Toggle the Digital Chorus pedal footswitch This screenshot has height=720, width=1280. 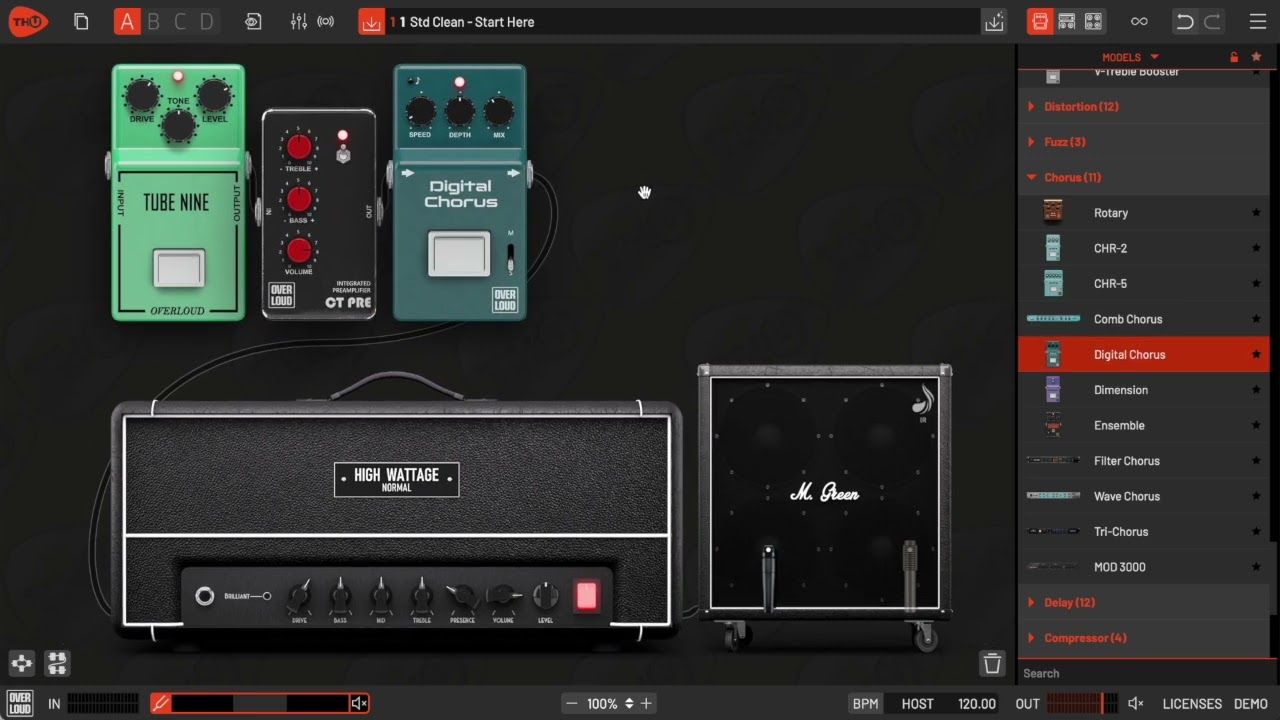tap(459, 254)
